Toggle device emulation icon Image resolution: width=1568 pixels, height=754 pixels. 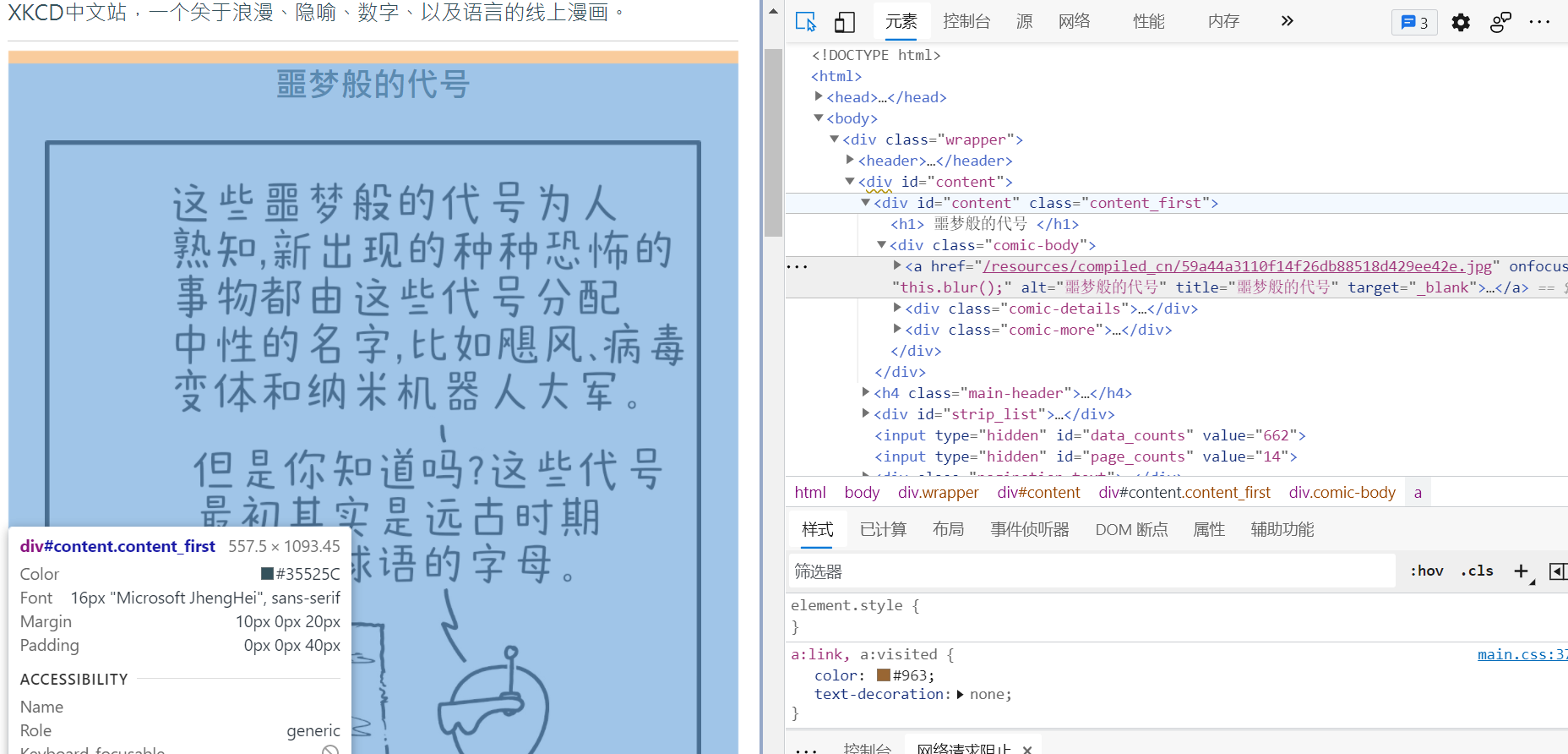(x=845, y=22)
